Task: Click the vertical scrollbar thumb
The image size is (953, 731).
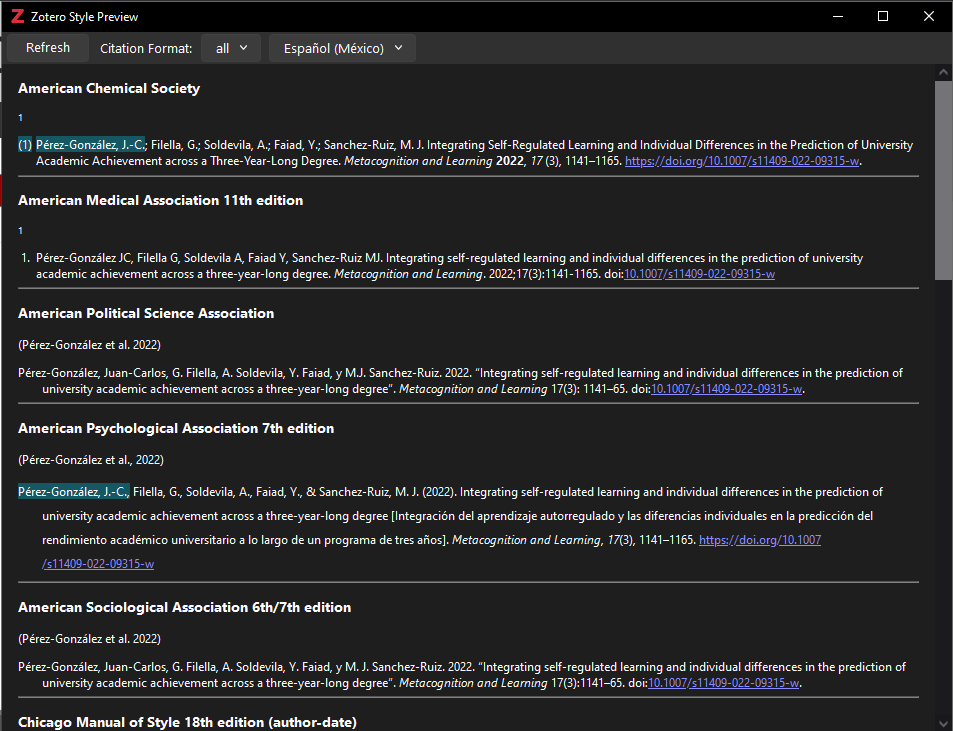Action: coord(943,180)
